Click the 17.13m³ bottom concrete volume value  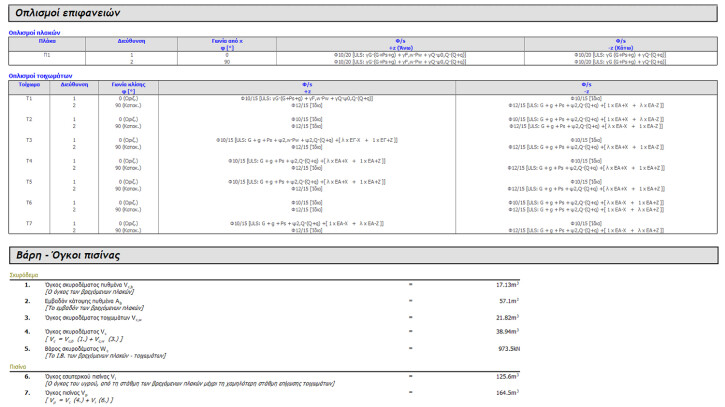(510, 284)
